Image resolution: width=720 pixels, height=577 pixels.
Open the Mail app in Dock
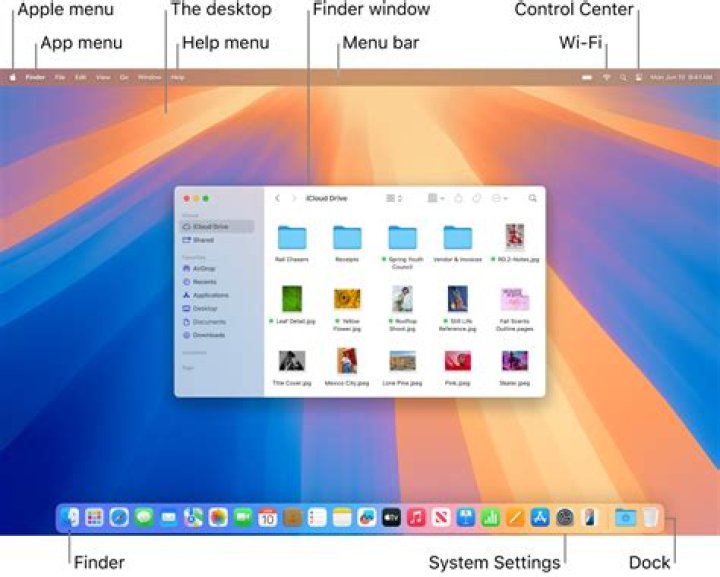[x=169, y=518]
